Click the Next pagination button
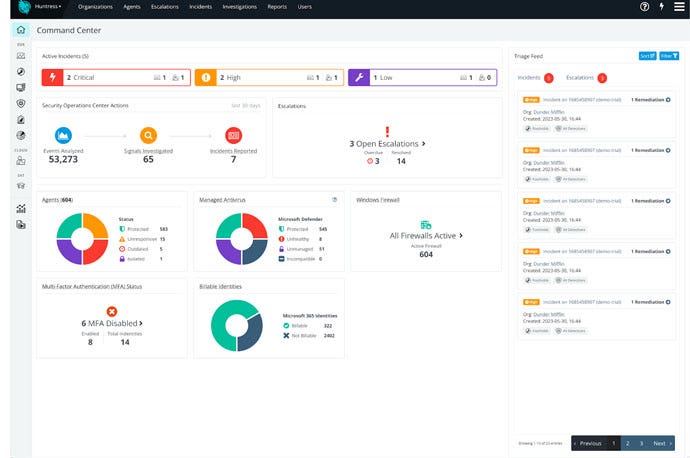This screenshot has height=458, width=690. tap(660, 443)
